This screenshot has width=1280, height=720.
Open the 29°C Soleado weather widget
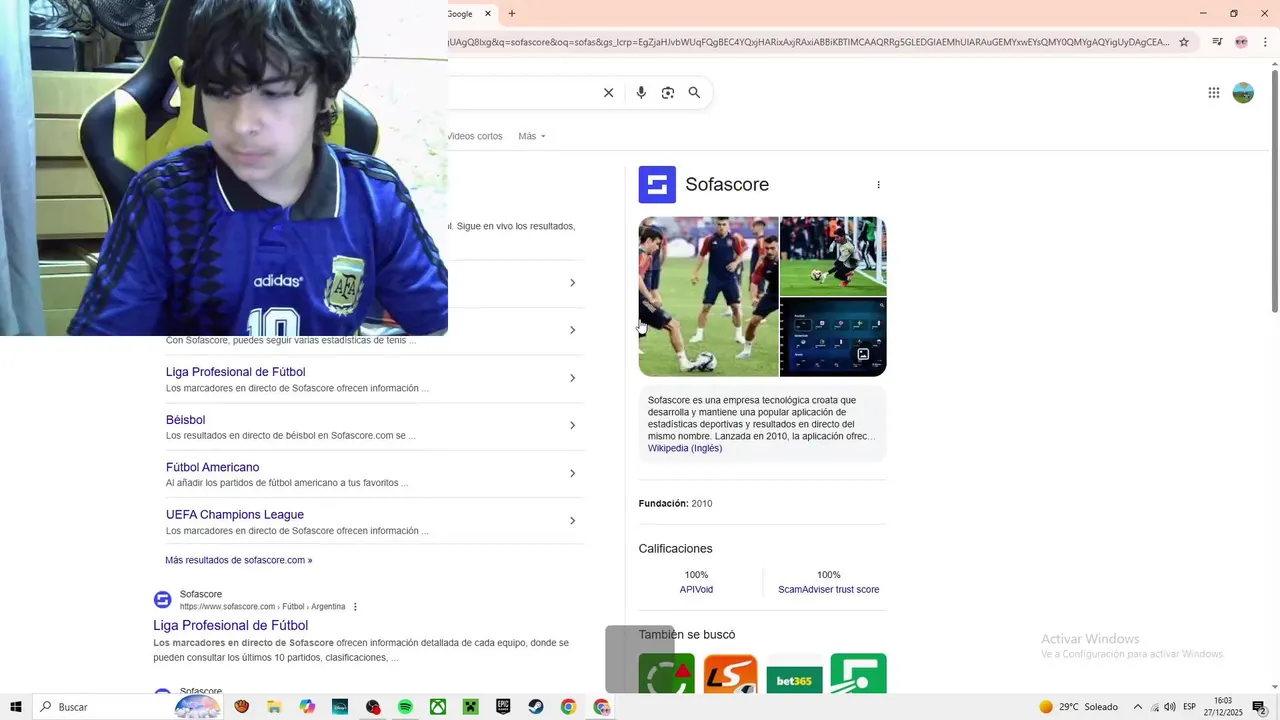point(1078,707)
